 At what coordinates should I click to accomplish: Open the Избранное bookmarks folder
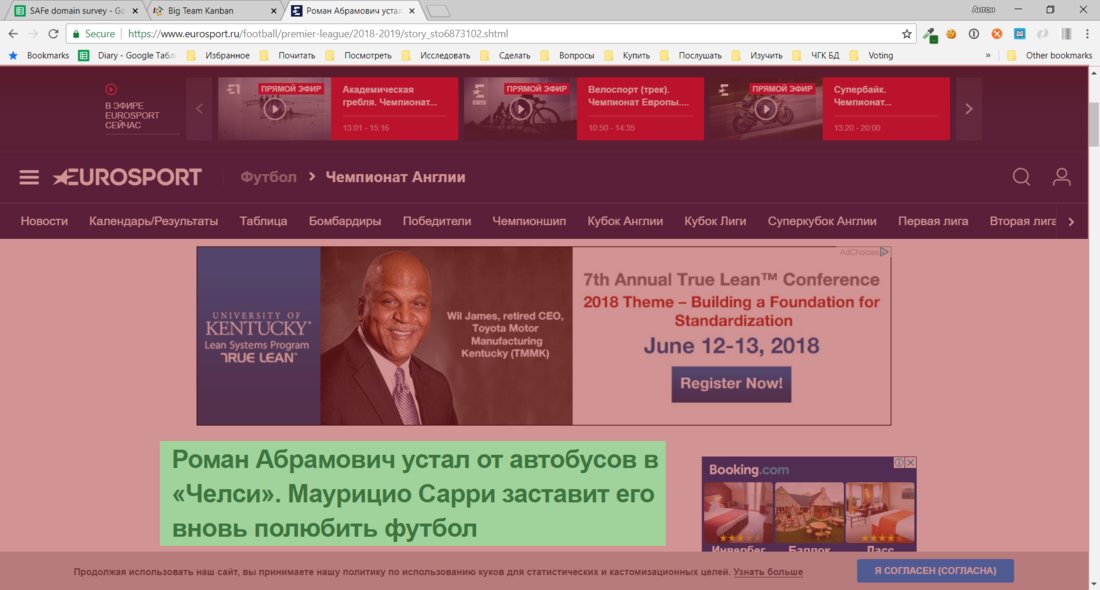point(218,55)
